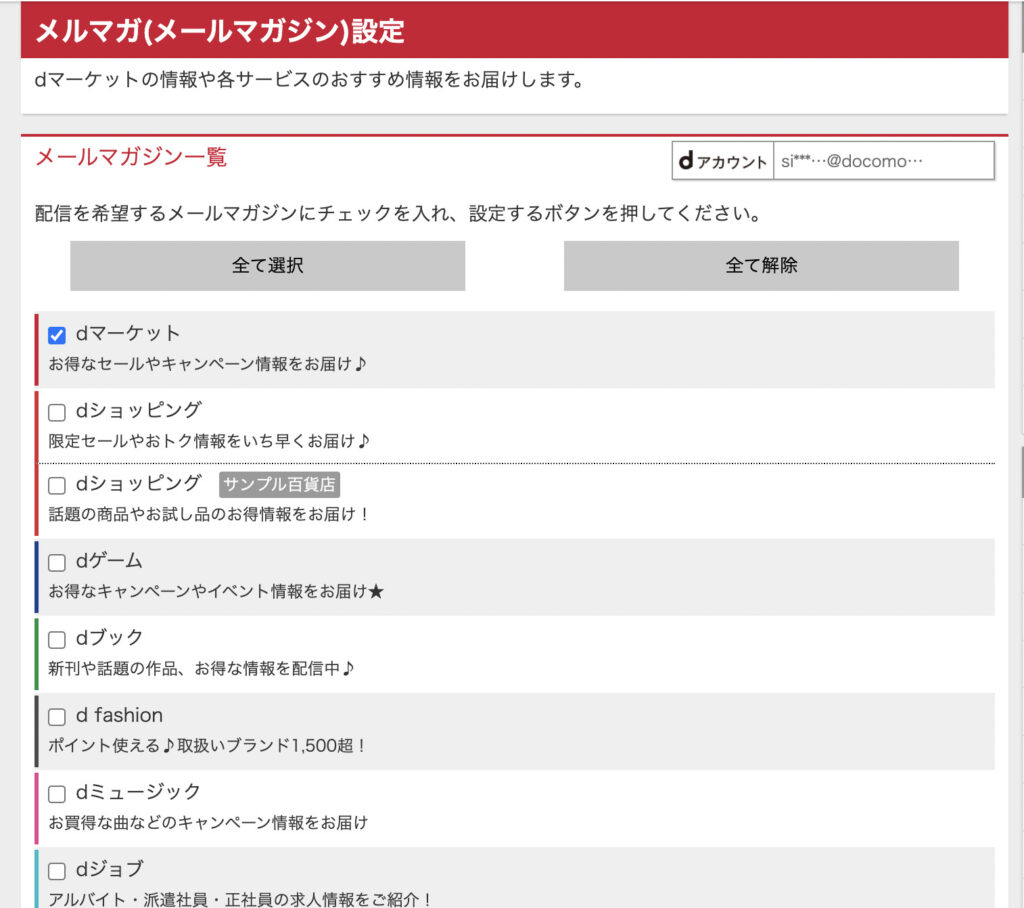Click the dアカウント logo label
Screen dimensions: 1024x908
[723, 161]
